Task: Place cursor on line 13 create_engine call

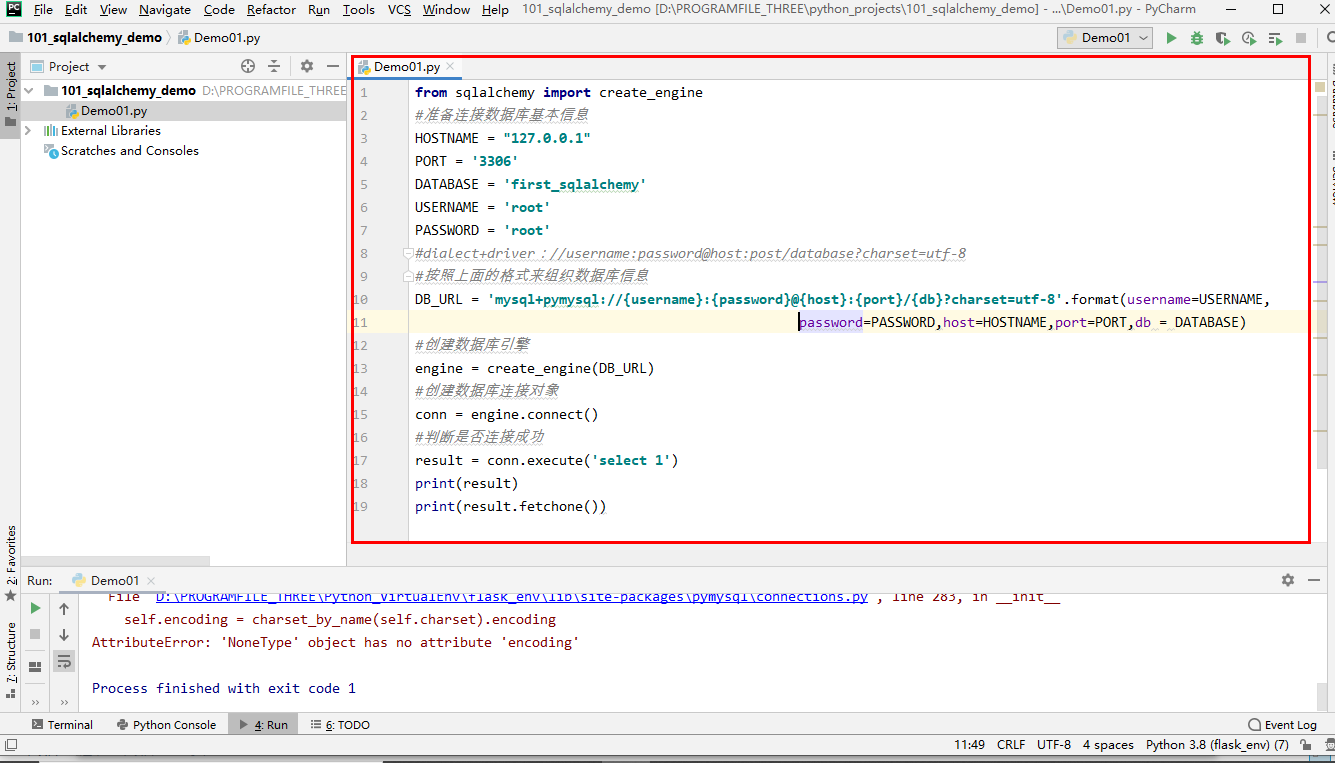Action: pos(570,368)
